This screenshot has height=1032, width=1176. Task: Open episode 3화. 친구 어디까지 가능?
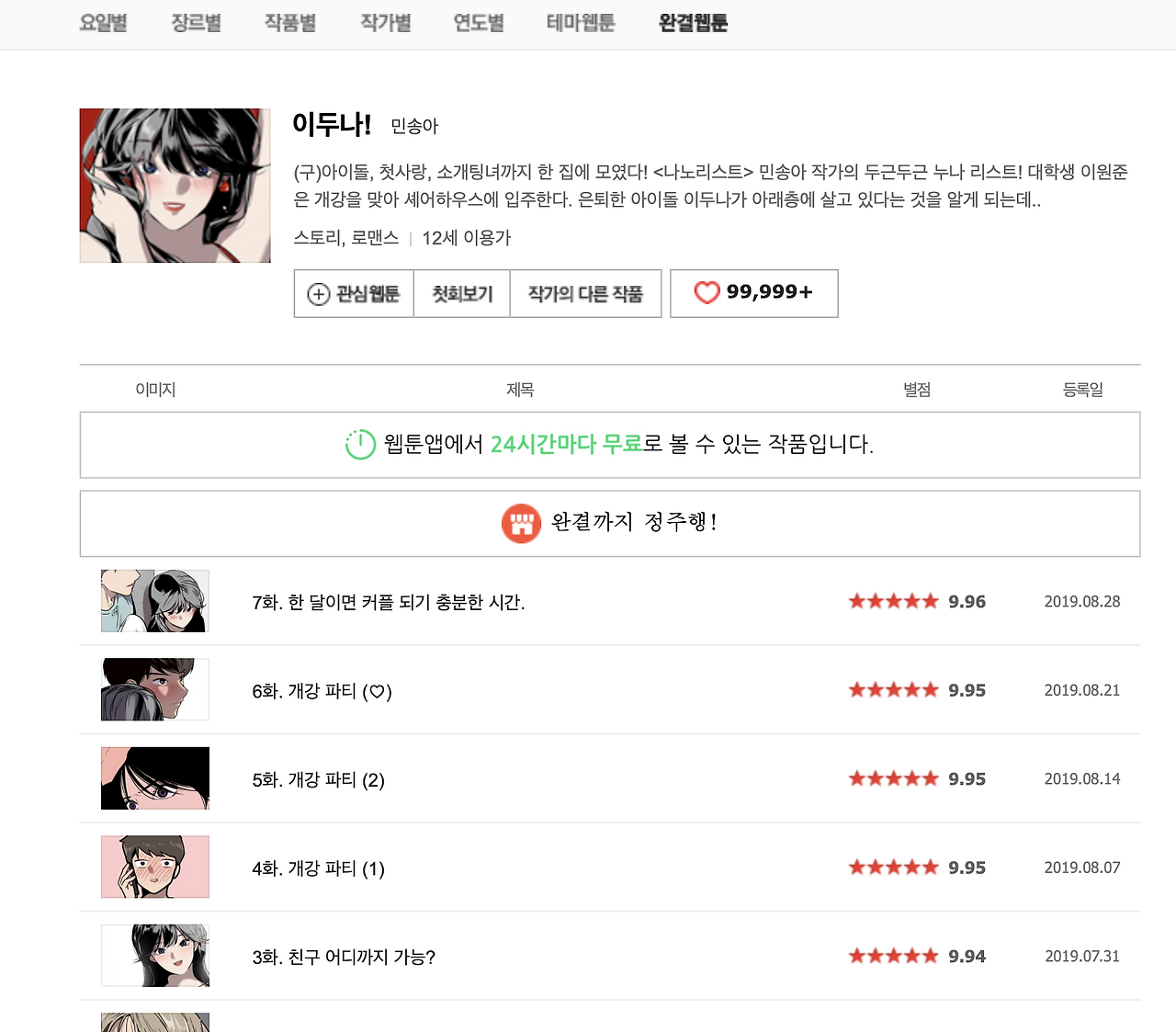click(x=344, y=958)
